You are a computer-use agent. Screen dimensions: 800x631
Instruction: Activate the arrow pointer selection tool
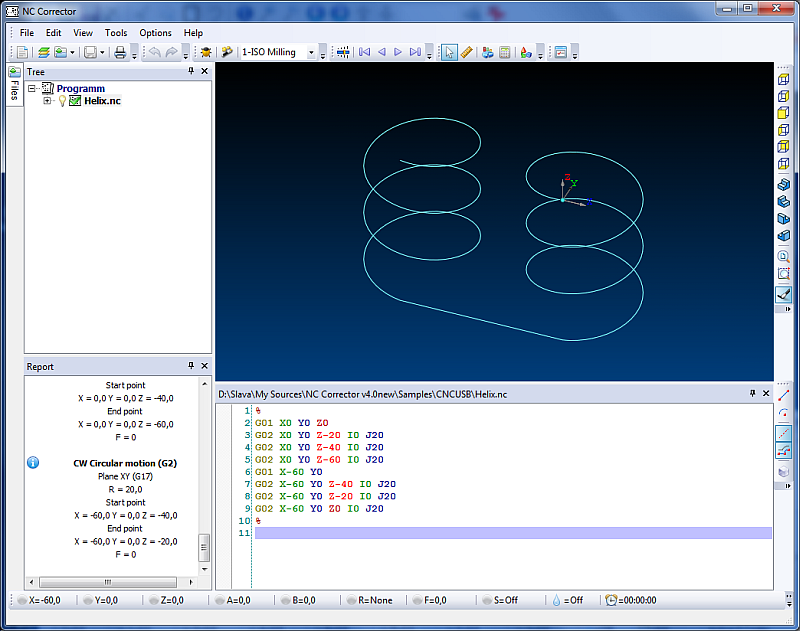(x=449, y=52)
